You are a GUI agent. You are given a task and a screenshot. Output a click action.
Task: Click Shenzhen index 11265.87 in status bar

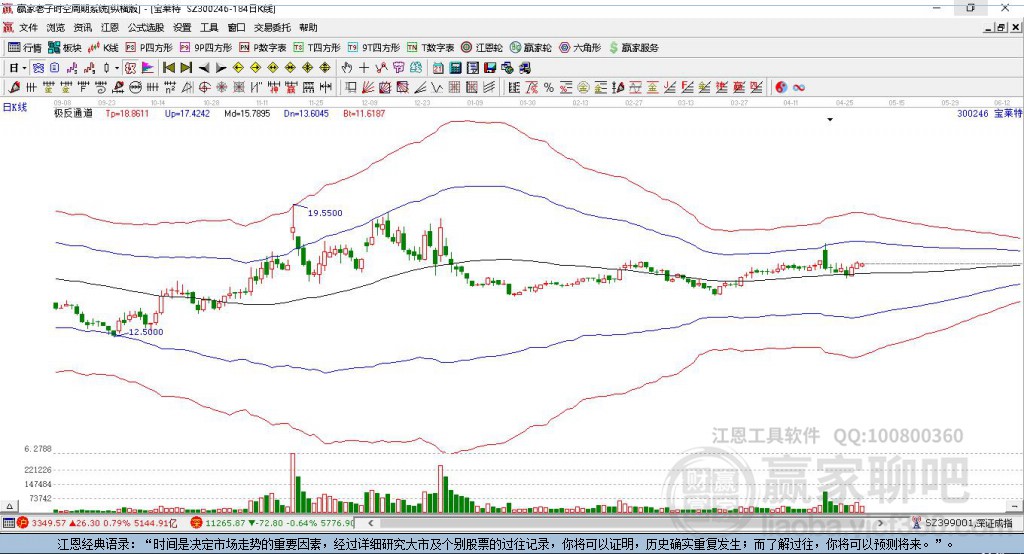point(225,523)
